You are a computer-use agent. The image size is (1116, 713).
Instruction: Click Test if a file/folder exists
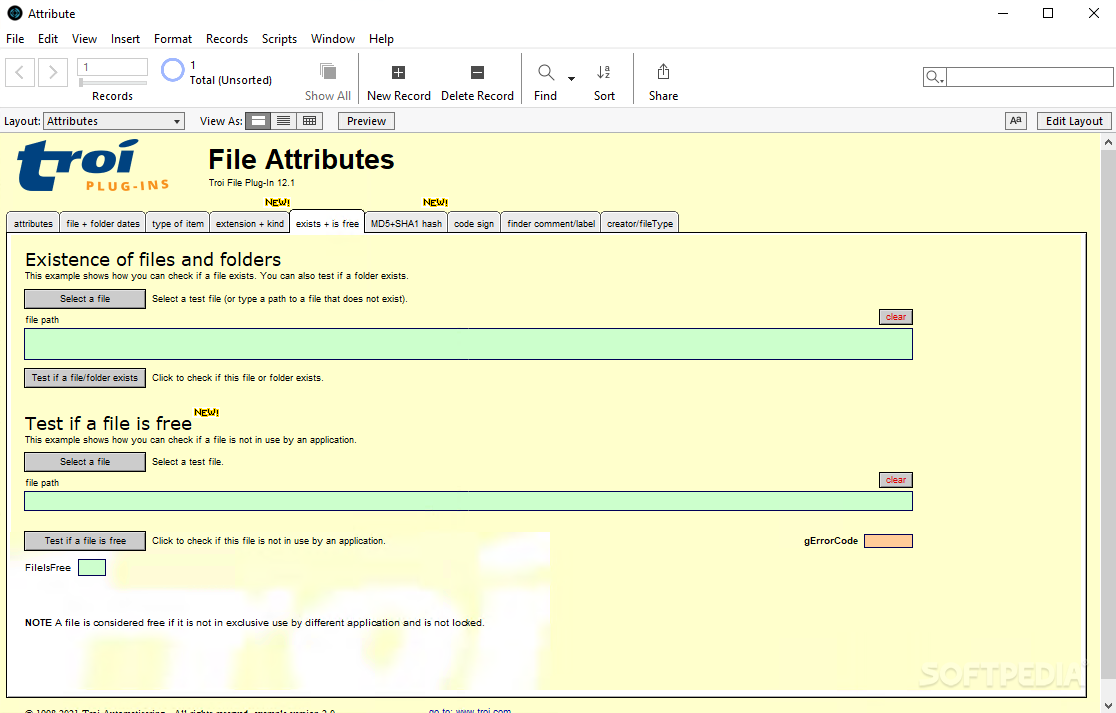coord(85,378)
